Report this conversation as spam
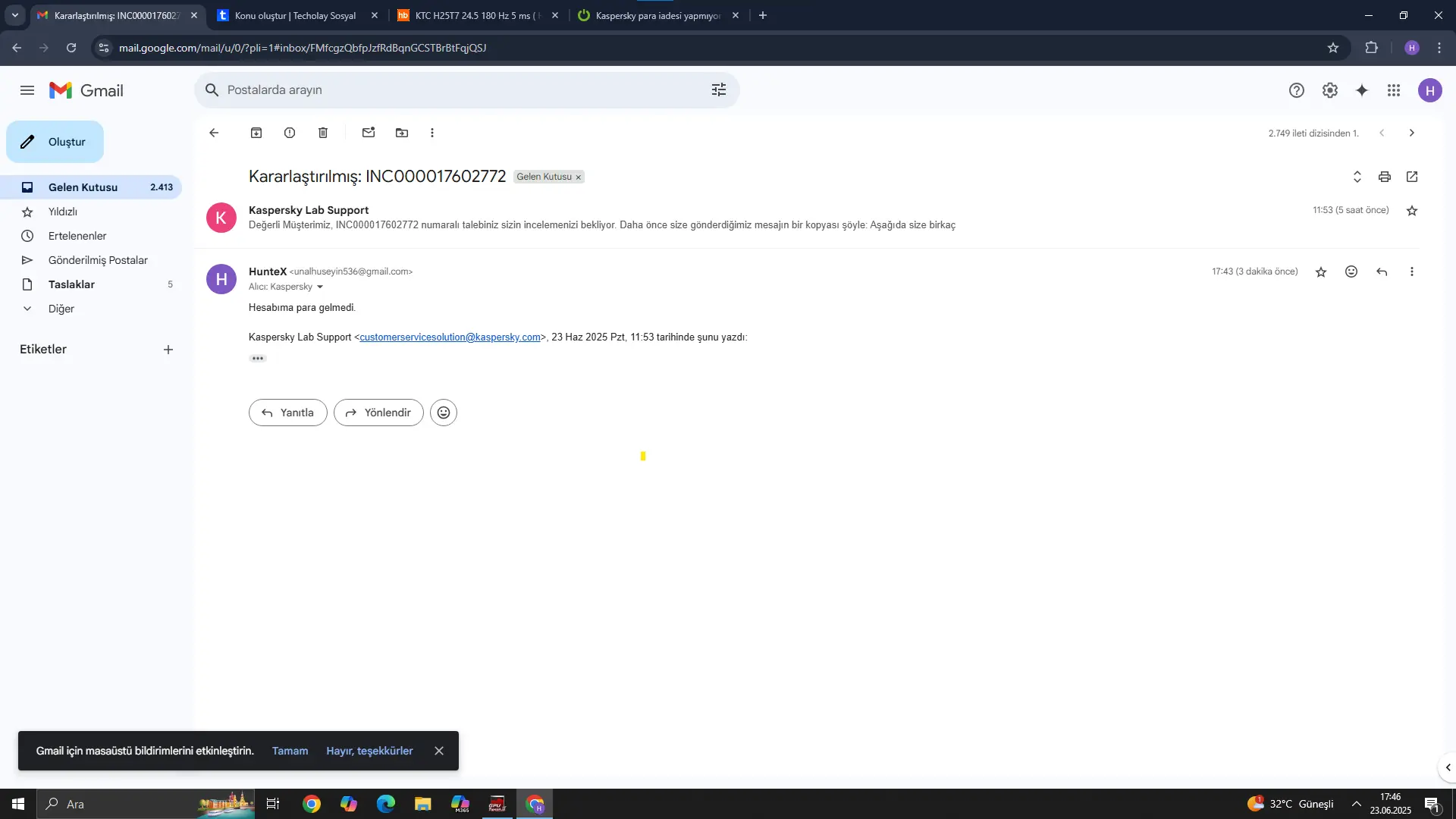The image size is (1456, 819). (290, 133)
